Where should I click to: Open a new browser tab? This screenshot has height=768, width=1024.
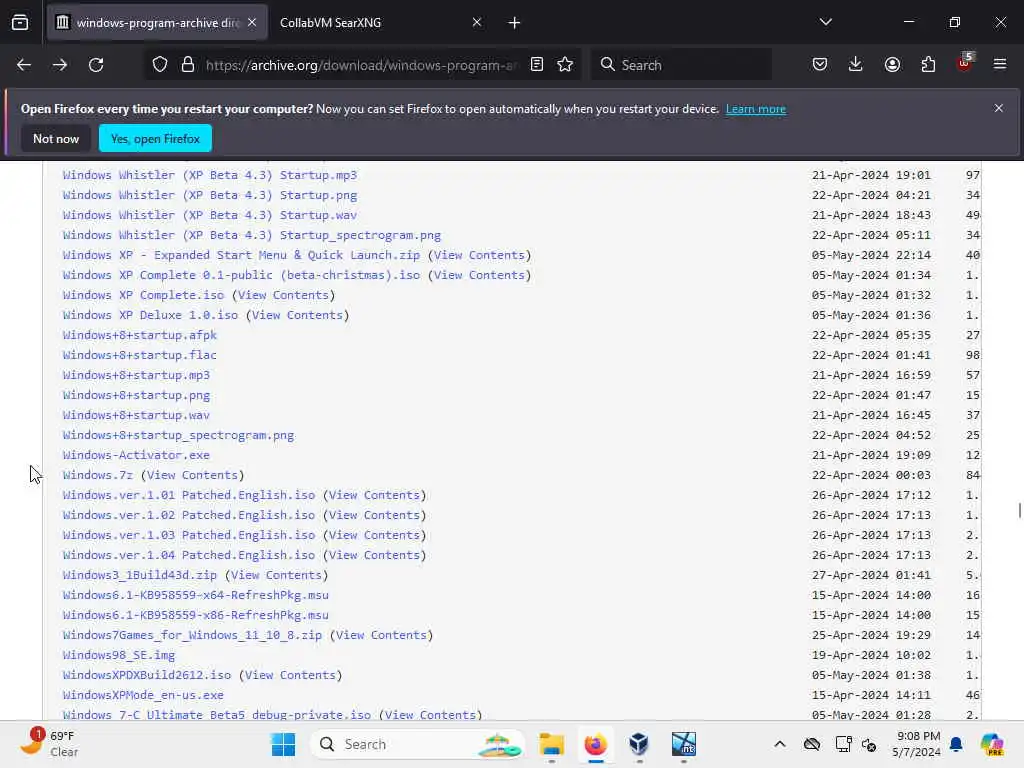click(x=515, y=23)
